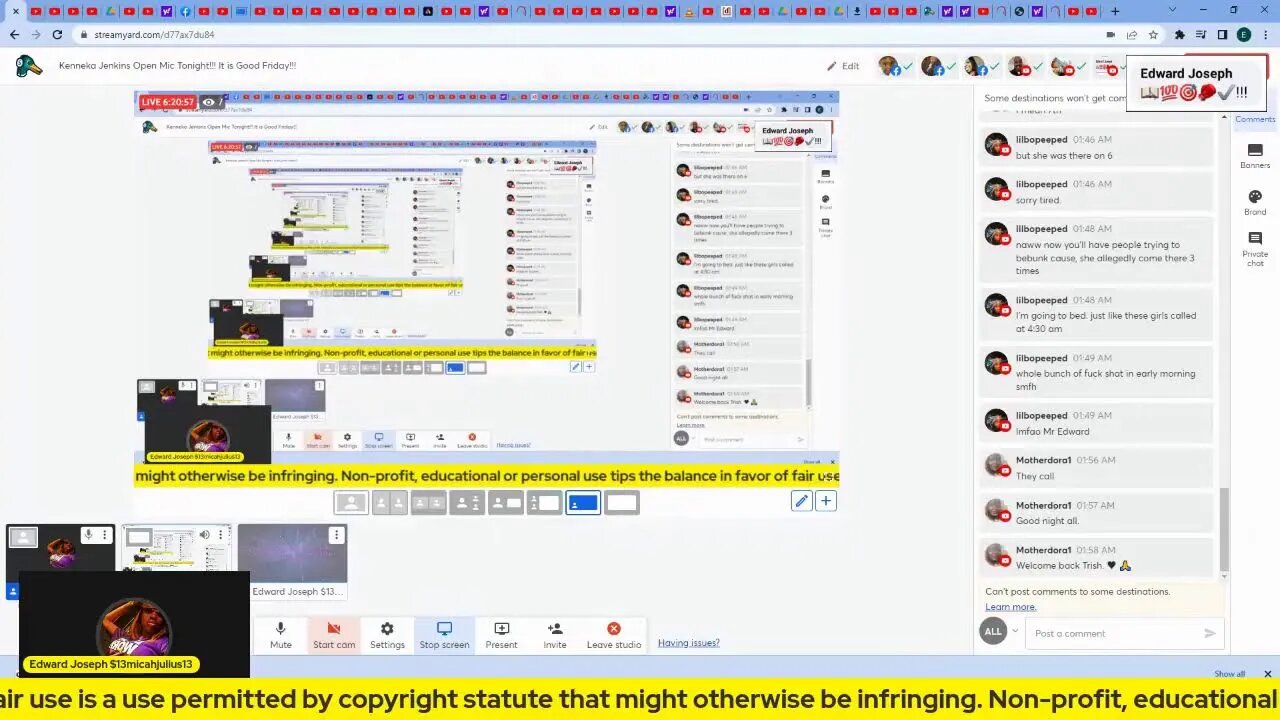This screenshot has height=720, width=1280.
Task: Click Show all above the ticker
Action: coord(1229,674)
